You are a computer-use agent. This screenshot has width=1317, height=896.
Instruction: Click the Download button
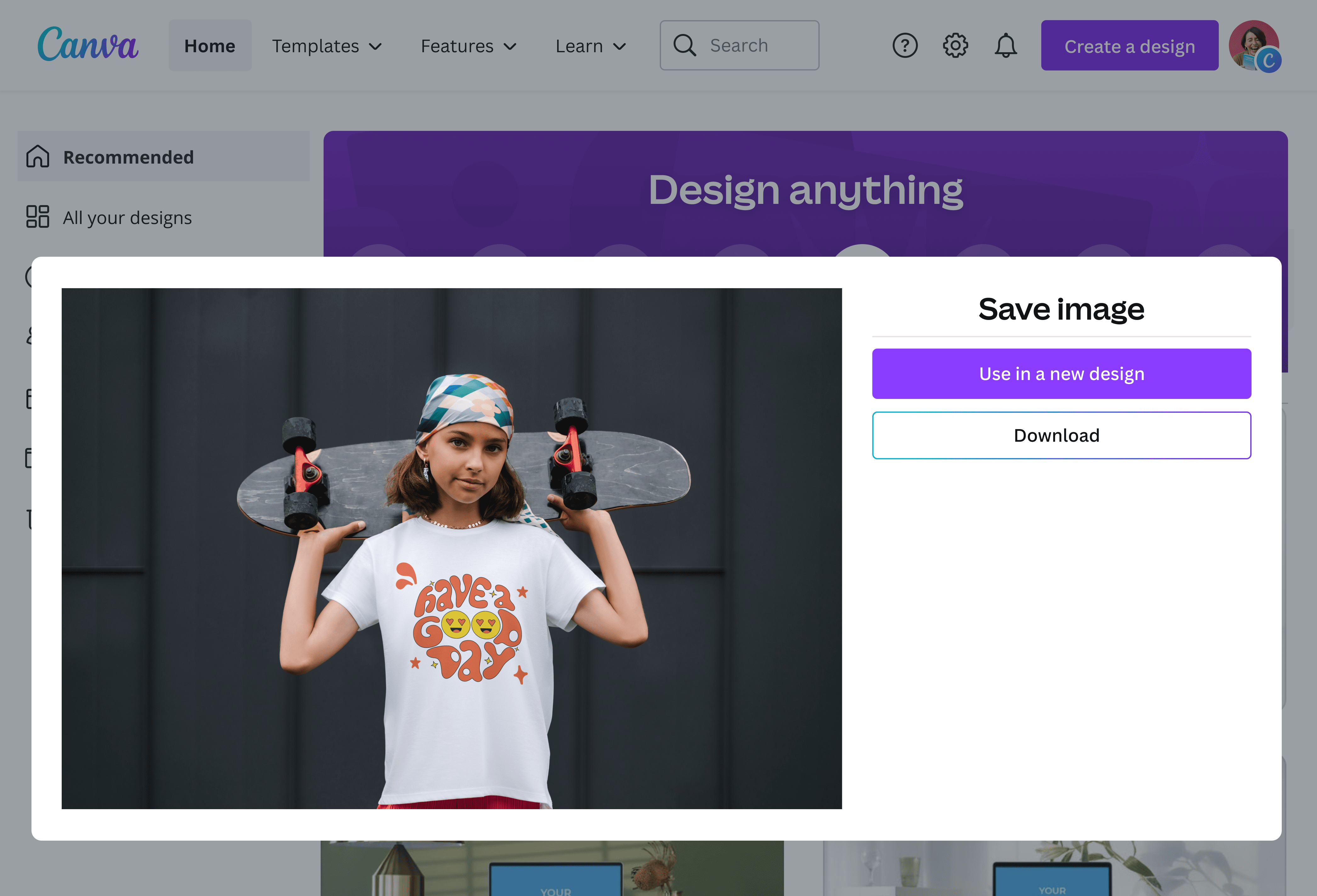click(x=1061, y=435)
